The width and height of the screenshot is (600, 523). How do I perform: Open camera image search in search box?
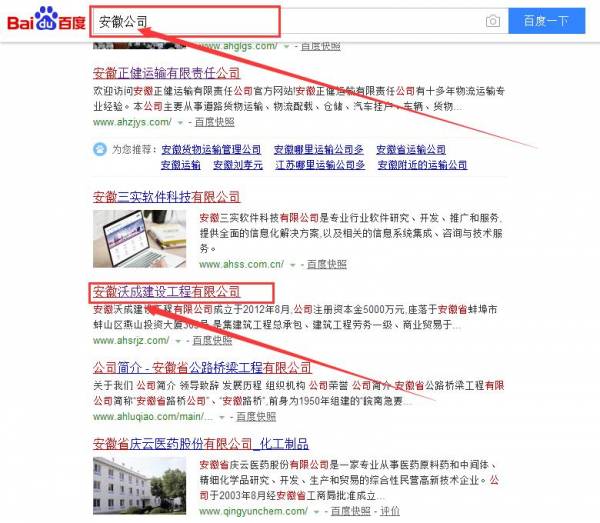coord(492,21)
